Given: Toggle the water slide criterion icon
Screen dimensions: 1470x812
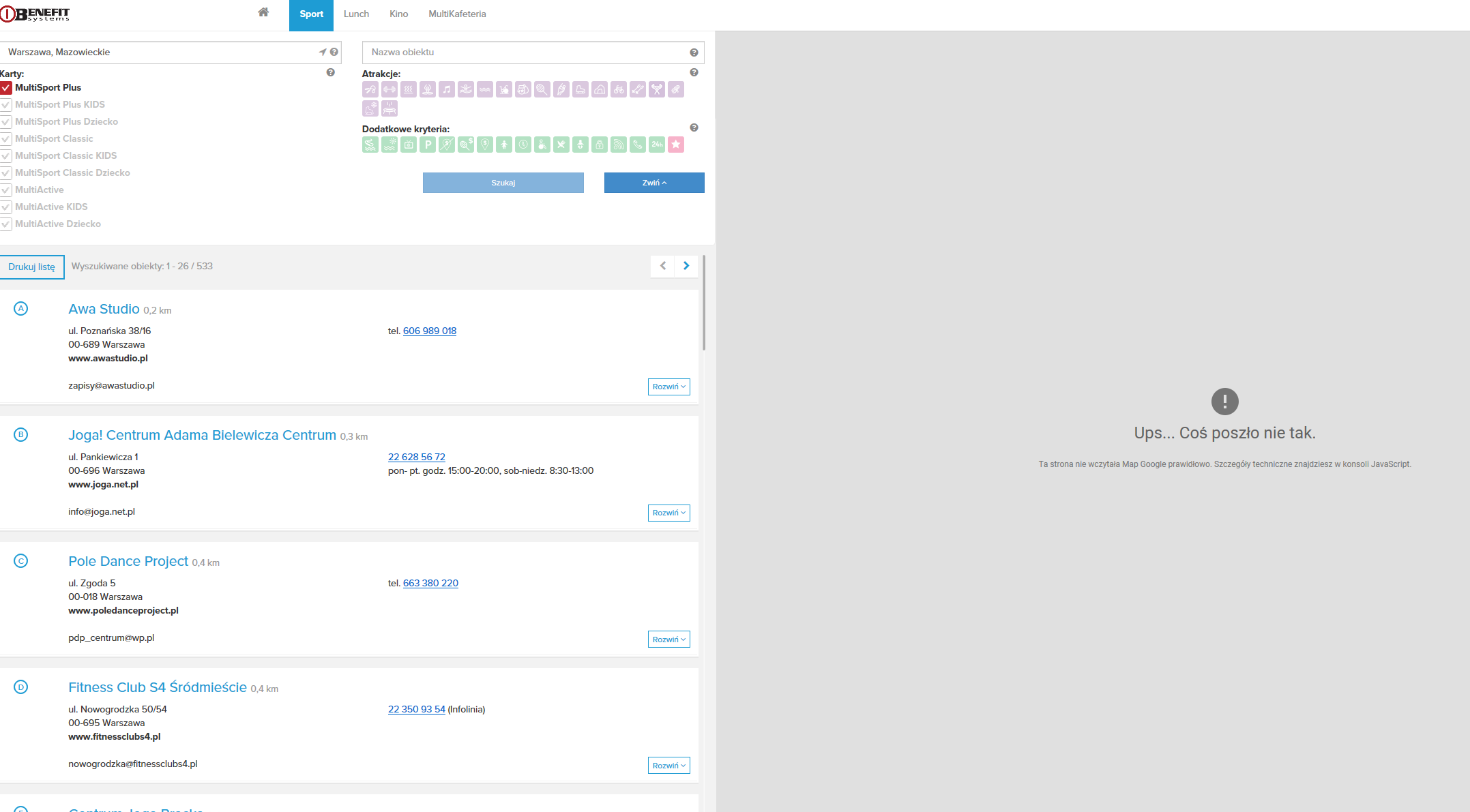Looking at the screenshot, I should point(370,145).
